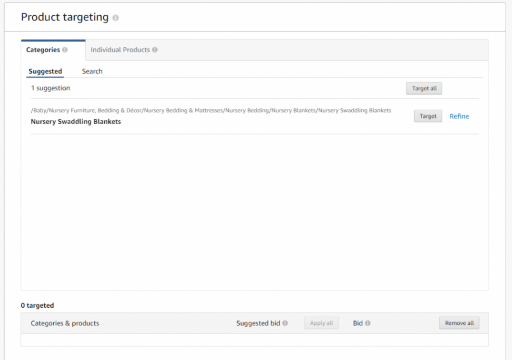Click Refine link for Nursery Swaddling Blankets
The image size is (512, 360).
pos(459,116)
